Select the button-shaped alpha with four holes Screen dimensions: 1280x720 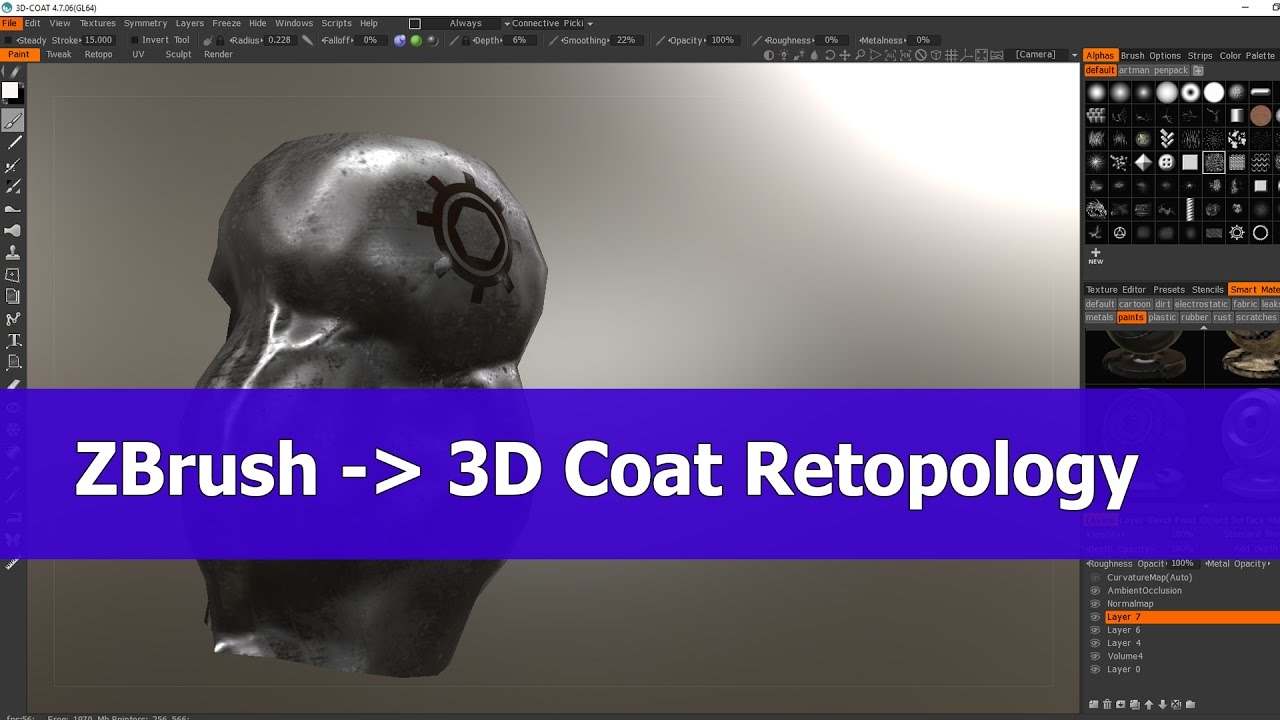pyautogui.click(x=1166, y=162)
